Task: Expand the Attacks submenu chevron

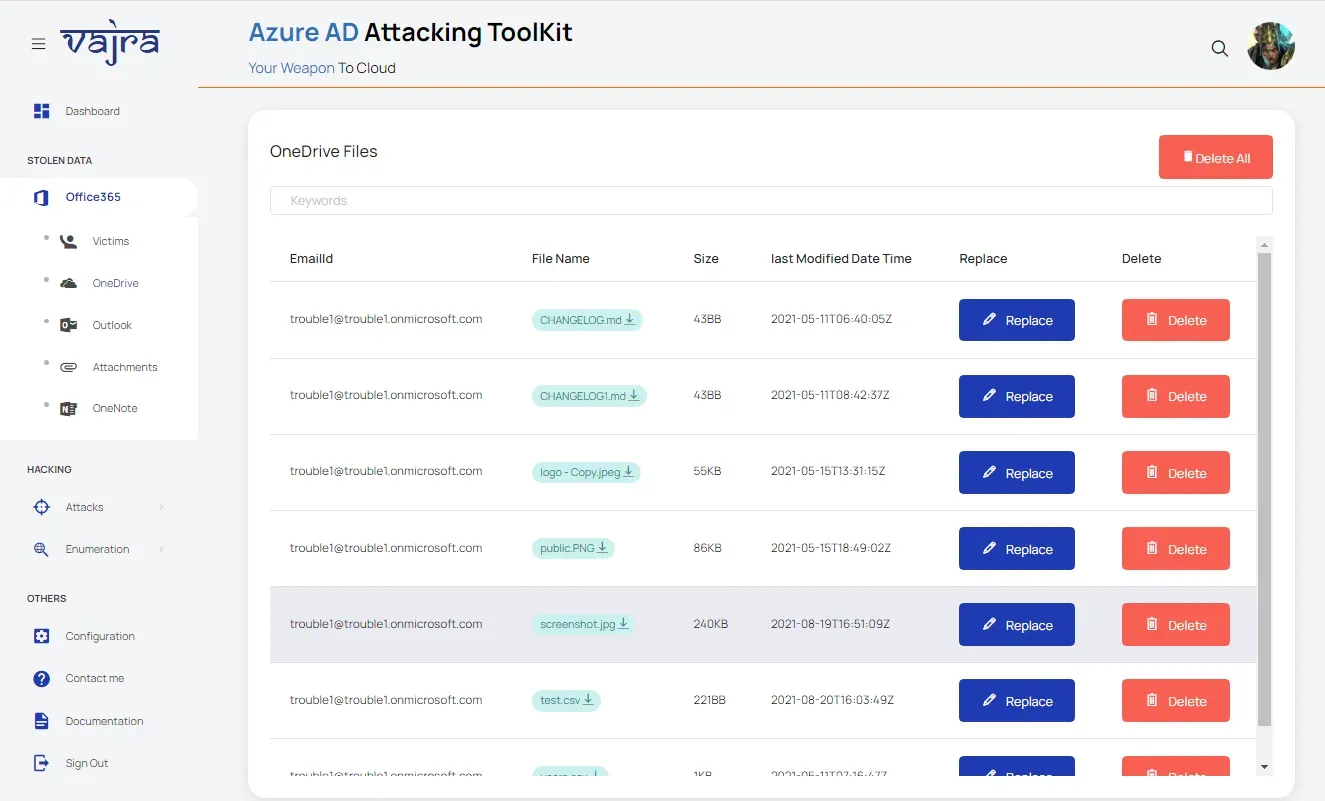Action: tap(161, 507)
